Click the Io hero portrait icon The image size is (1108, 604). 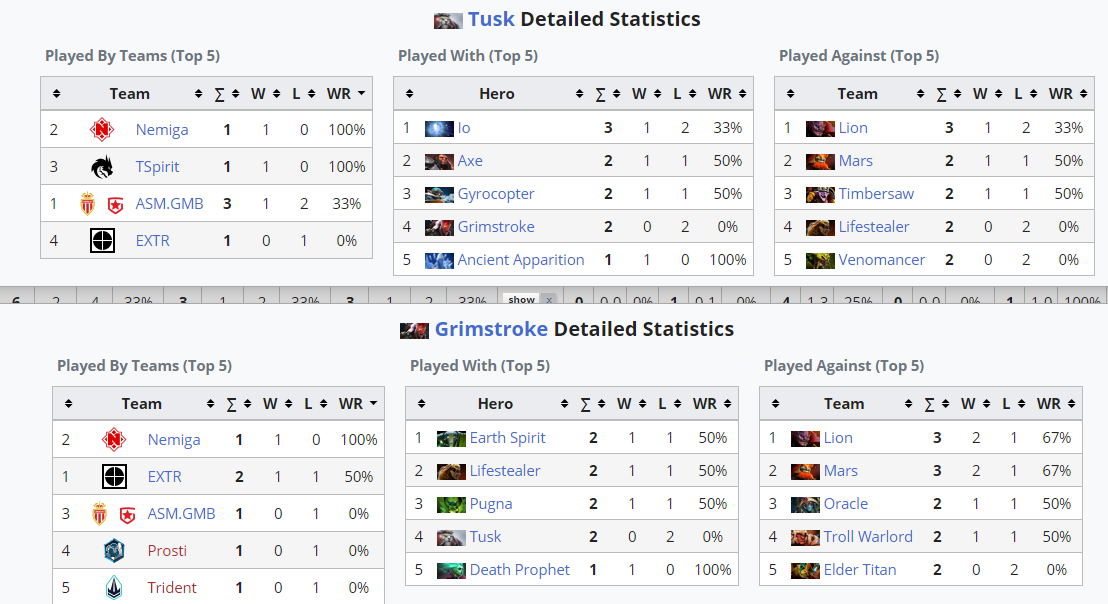click(x=439, y=128)
